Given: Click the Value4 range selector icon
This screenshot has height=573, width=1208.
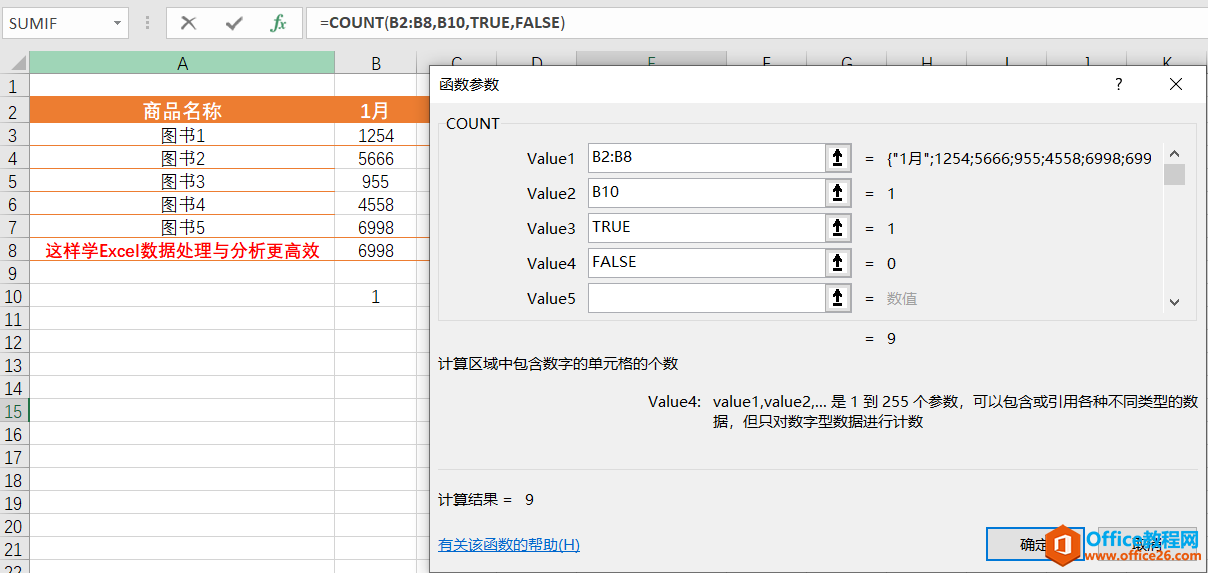Looking at the screenshot, I should click(x=837, y=263).
